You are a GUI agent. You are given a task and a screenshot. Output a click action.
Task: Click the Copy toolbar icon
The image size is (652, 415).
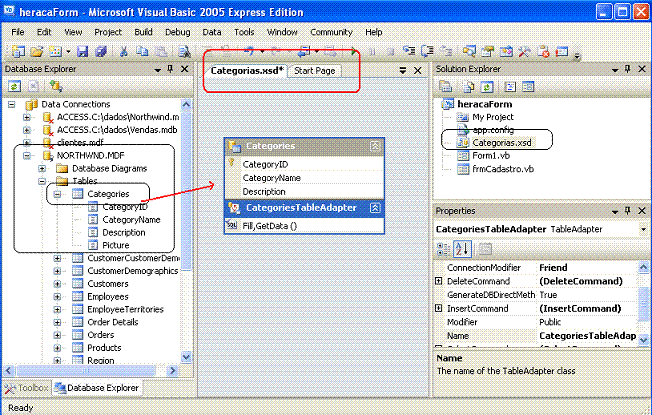(142, 52)
